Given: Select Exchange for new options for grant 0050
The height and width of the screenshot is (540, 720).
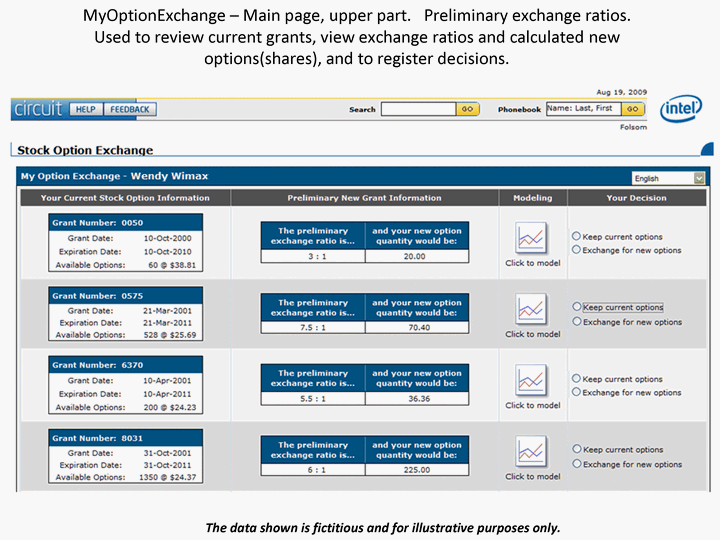Looking at the screenshot, I should [577, 250].
